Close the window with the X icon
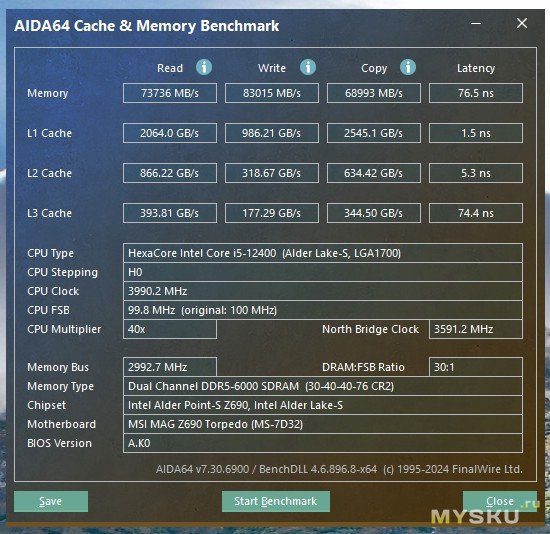This screenshot has width=550, height=534. point(522,24)
